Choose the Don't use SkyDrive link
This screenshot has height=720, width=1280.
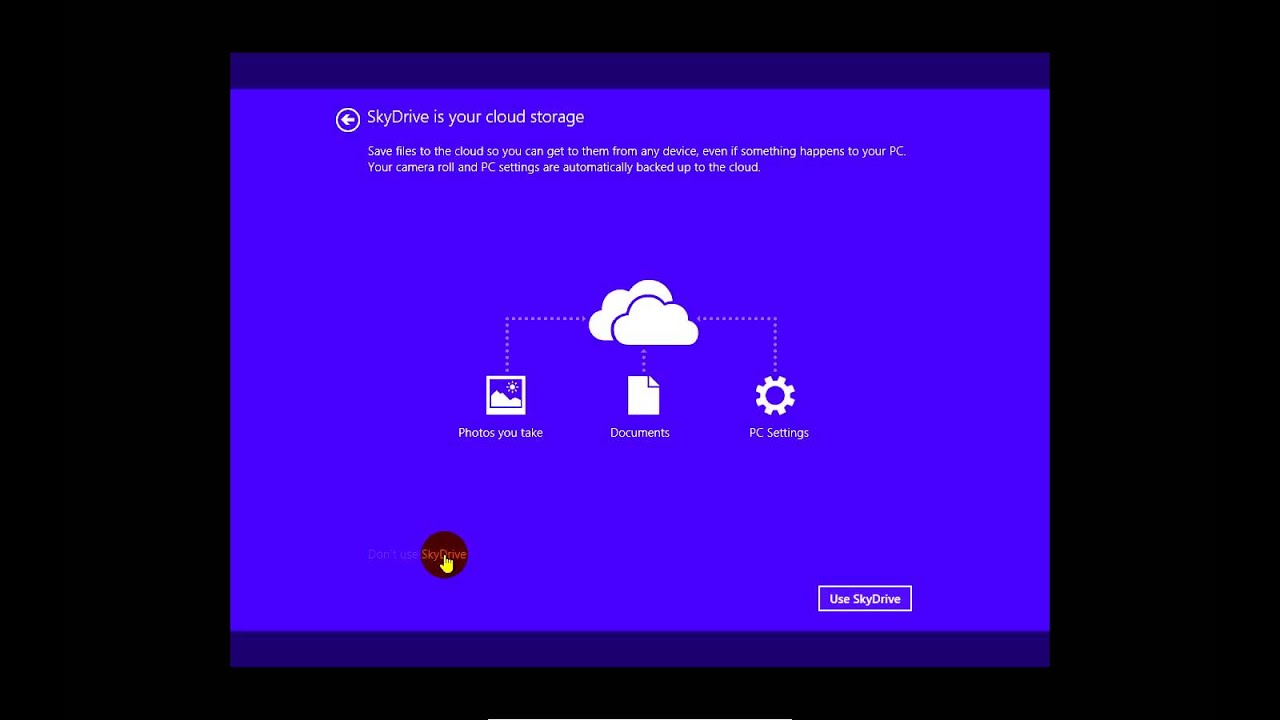pyautogui.click(x=417, y=554)
